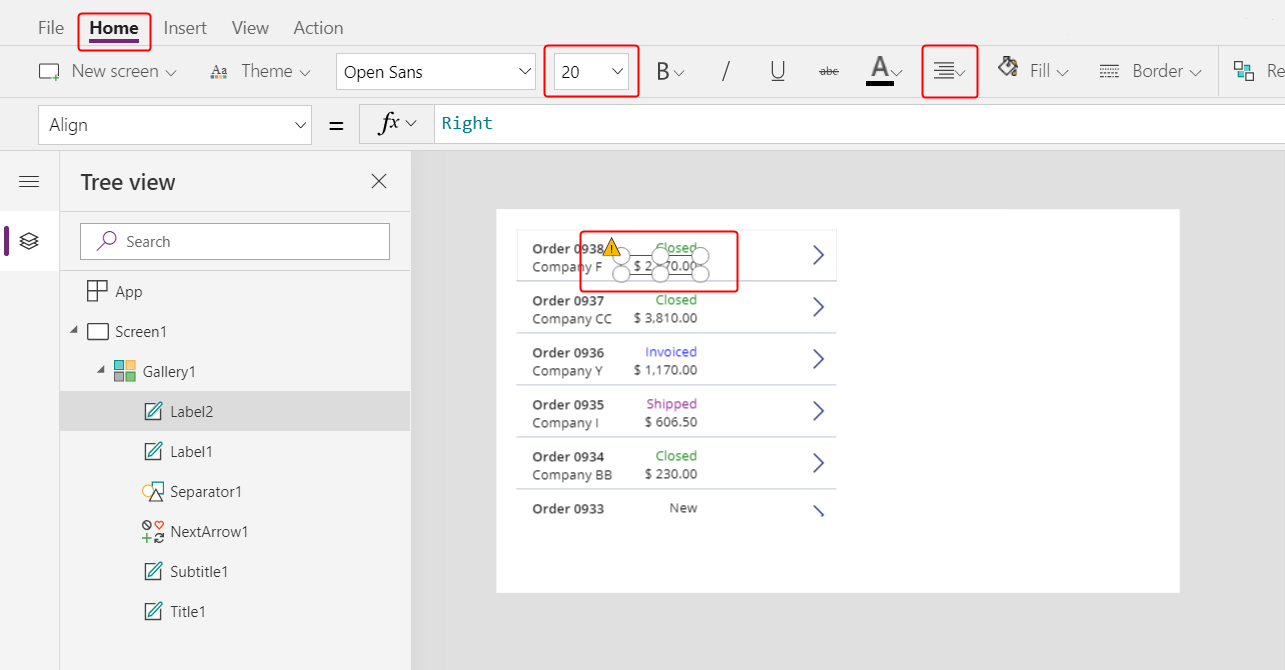Select Label2 in the tree view
This screenshot has height=670, width=1285.
click(x=192, y=411)
